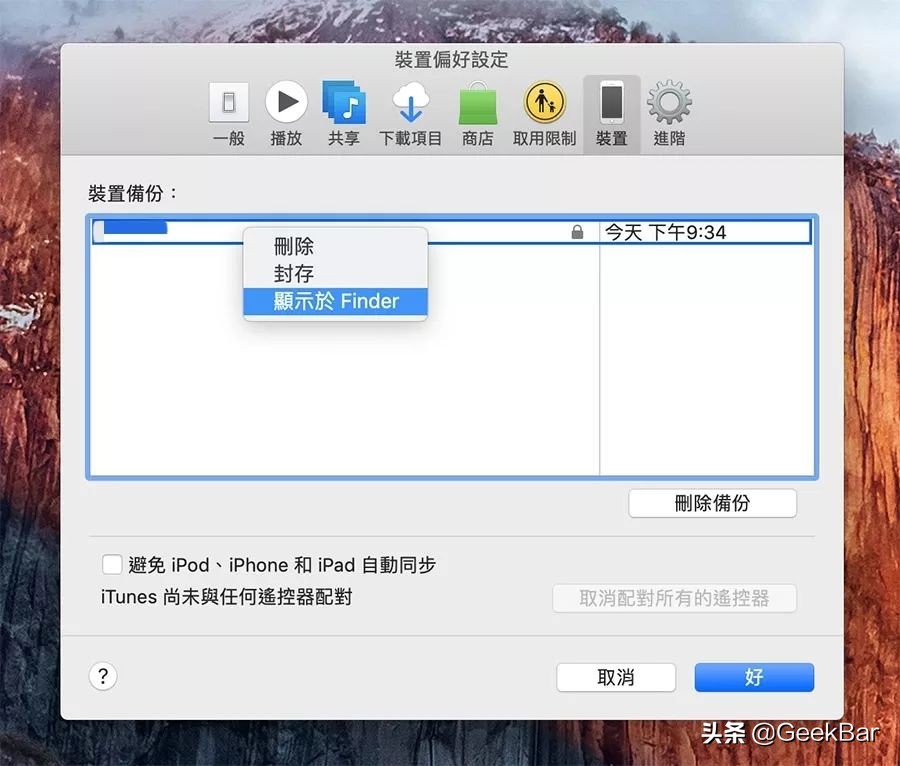Click the disabled 取消配對所有的遙控器 button
This screenshot has height=766, width=900.
coord(674,598)
